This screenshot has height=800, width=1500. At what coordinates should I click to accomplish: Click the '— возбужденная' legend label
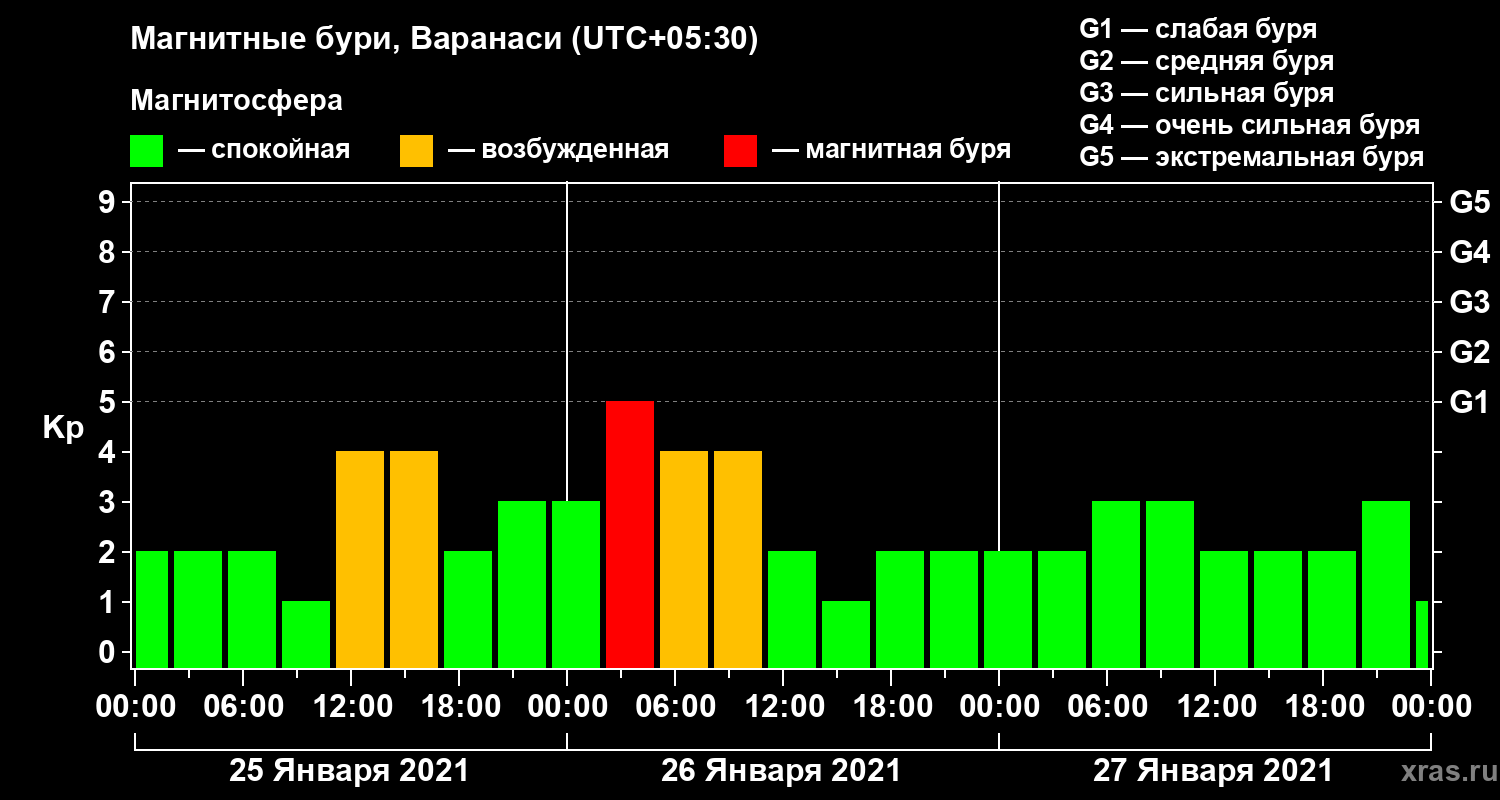[558, 151]
